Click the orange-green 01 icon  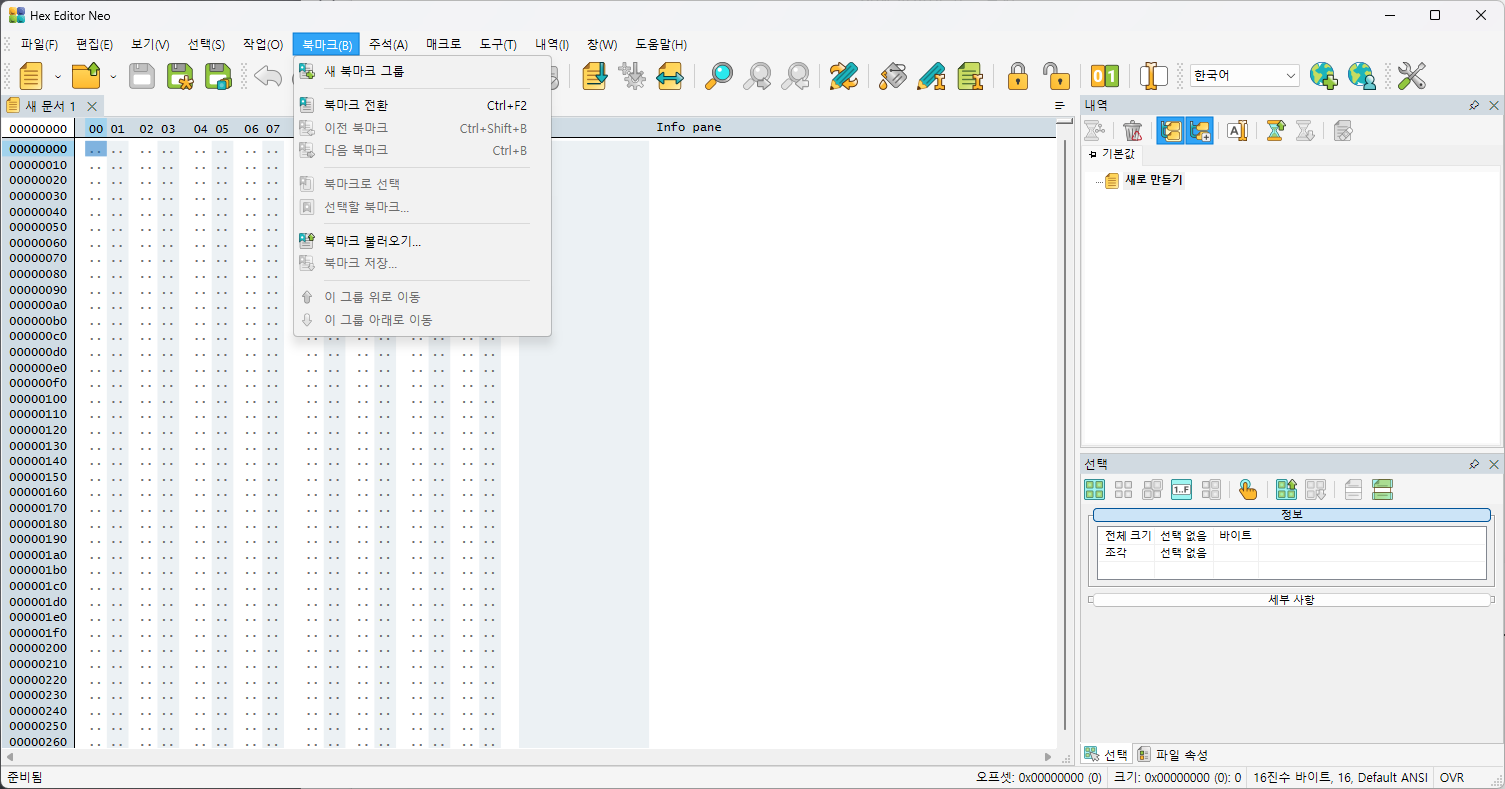click(x=1105, y=76)
